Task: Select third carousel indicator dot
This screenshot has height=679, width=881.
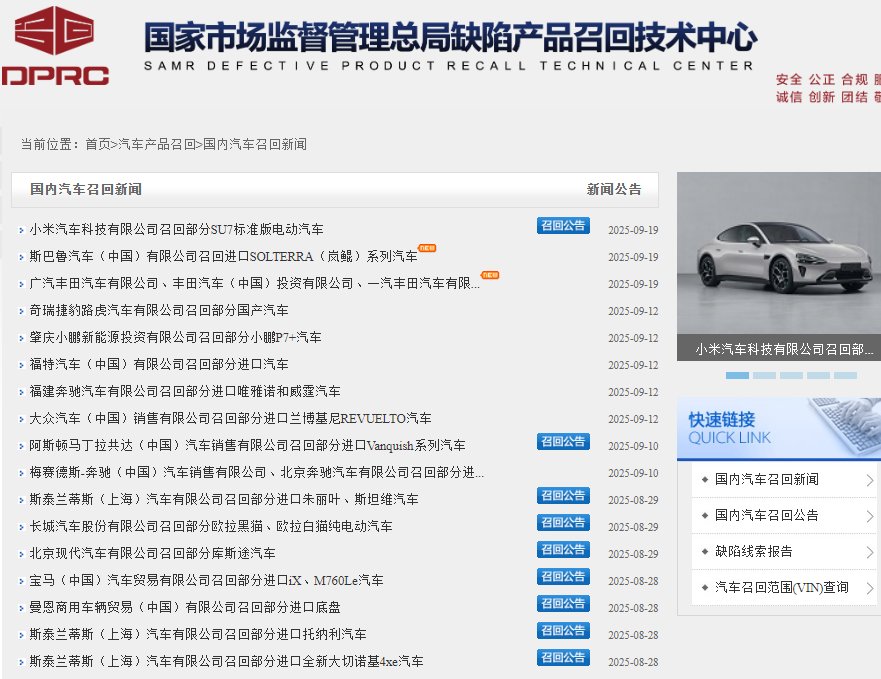Action: tap(791, 375)
